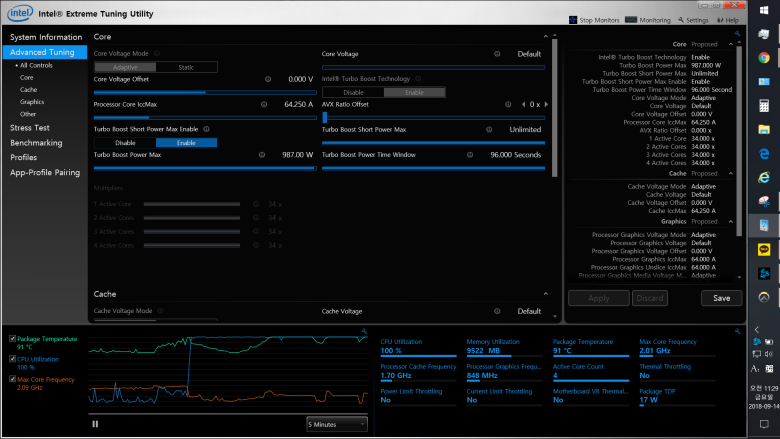The width and height of the screenshot is (780, 439).
Task: Select Stress Test in the left sidebar
Action: point(29,128)
